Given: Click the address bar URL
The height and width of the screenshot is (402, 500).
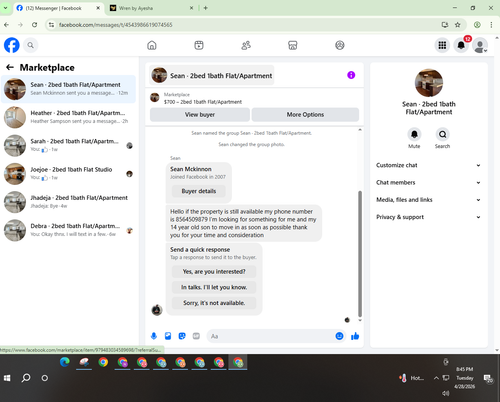Looking at the screenshot, I should [x=116, y=25].
